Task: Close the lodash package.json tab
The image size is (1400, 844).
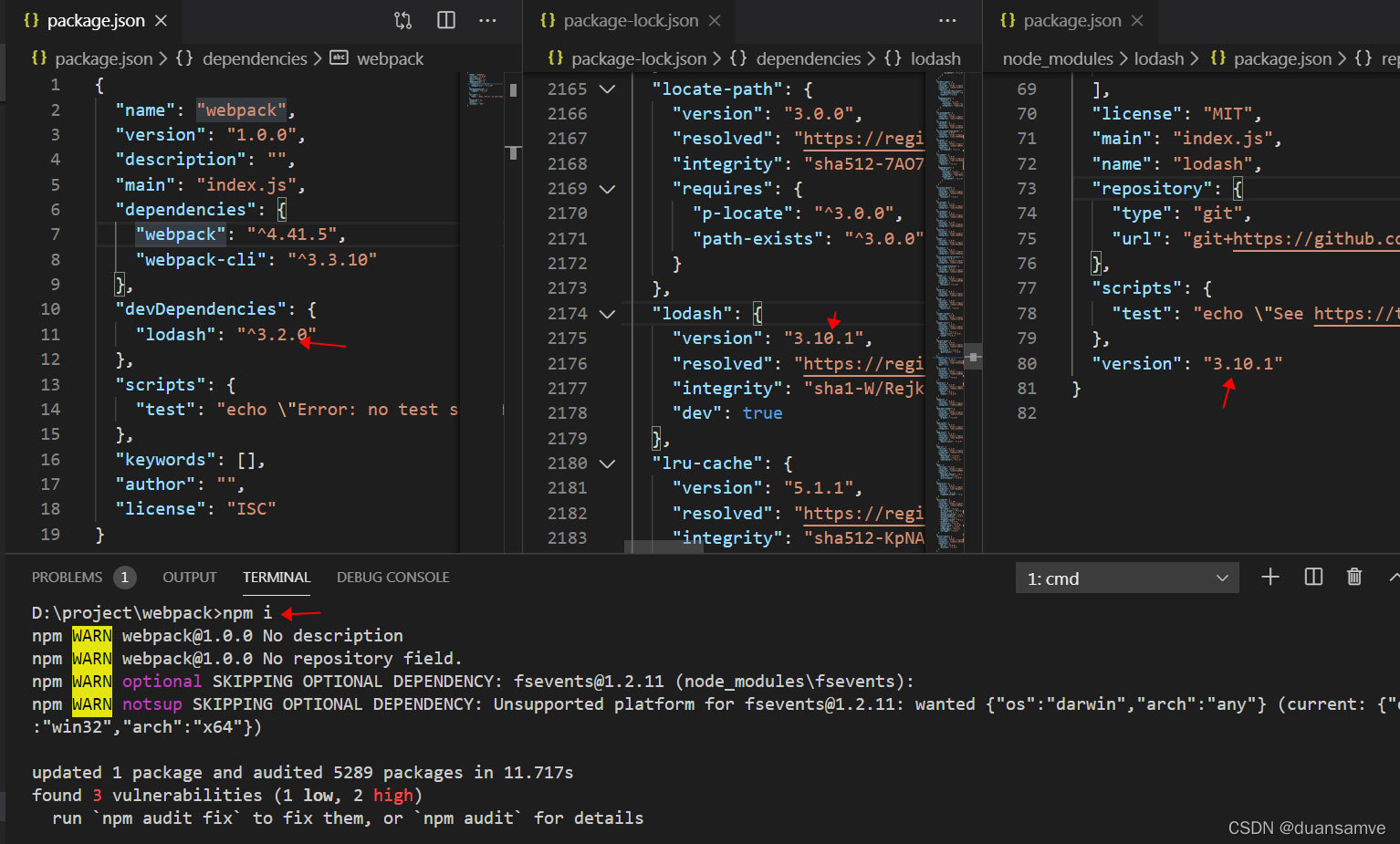Action: point(1137,20)
